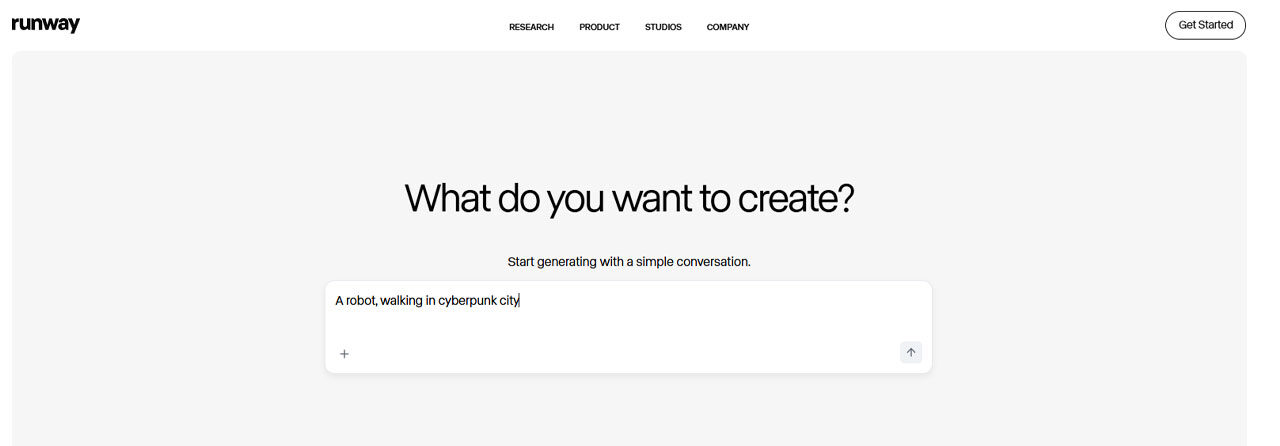Submit the prompt with the up-arrow icon

coord(910,352)
